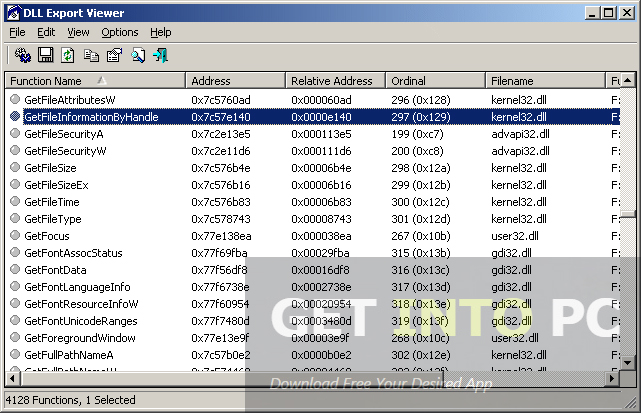Open the View menu
This screenshot has height=413, width=641.
pos(78,32)
